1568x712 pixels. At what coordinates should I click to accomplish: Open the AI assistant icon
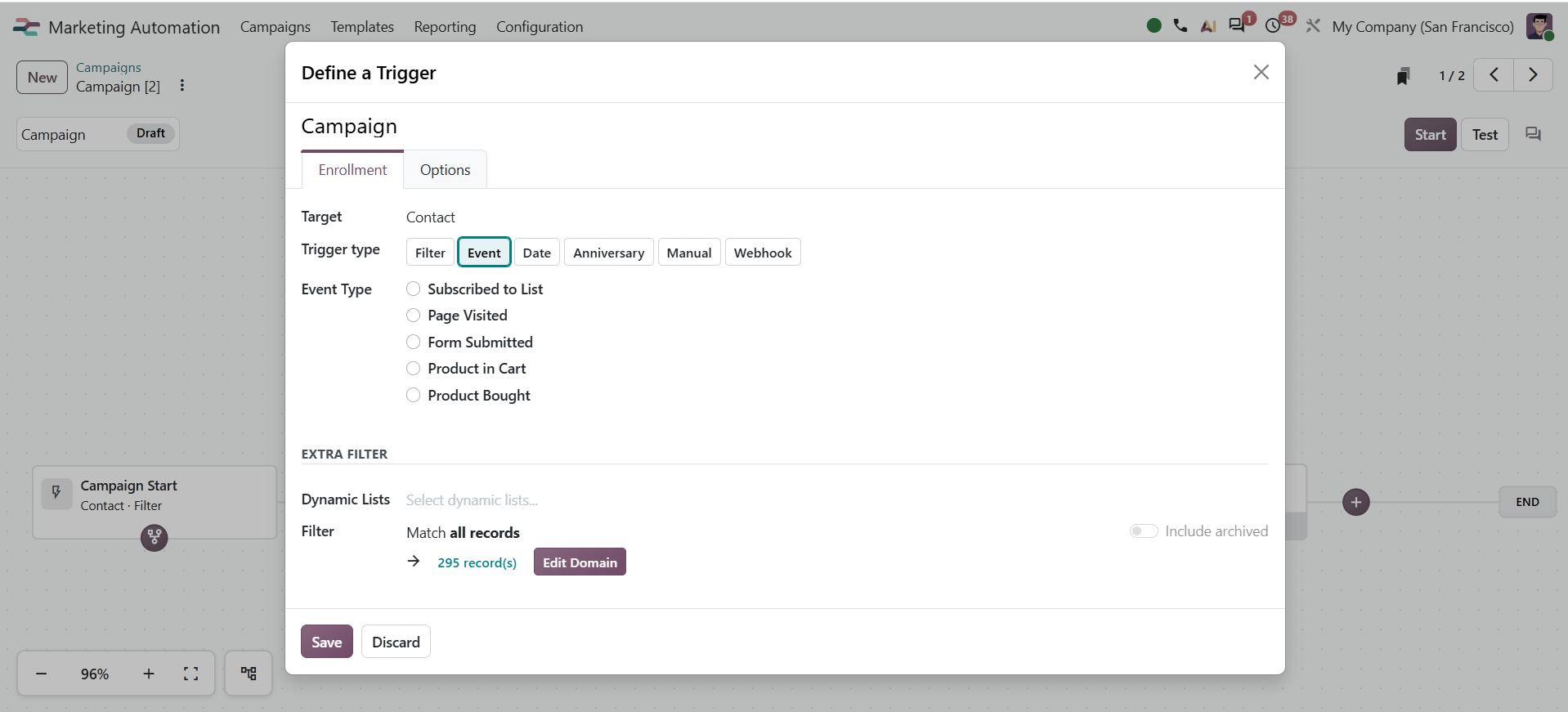tap(1208, 26)
